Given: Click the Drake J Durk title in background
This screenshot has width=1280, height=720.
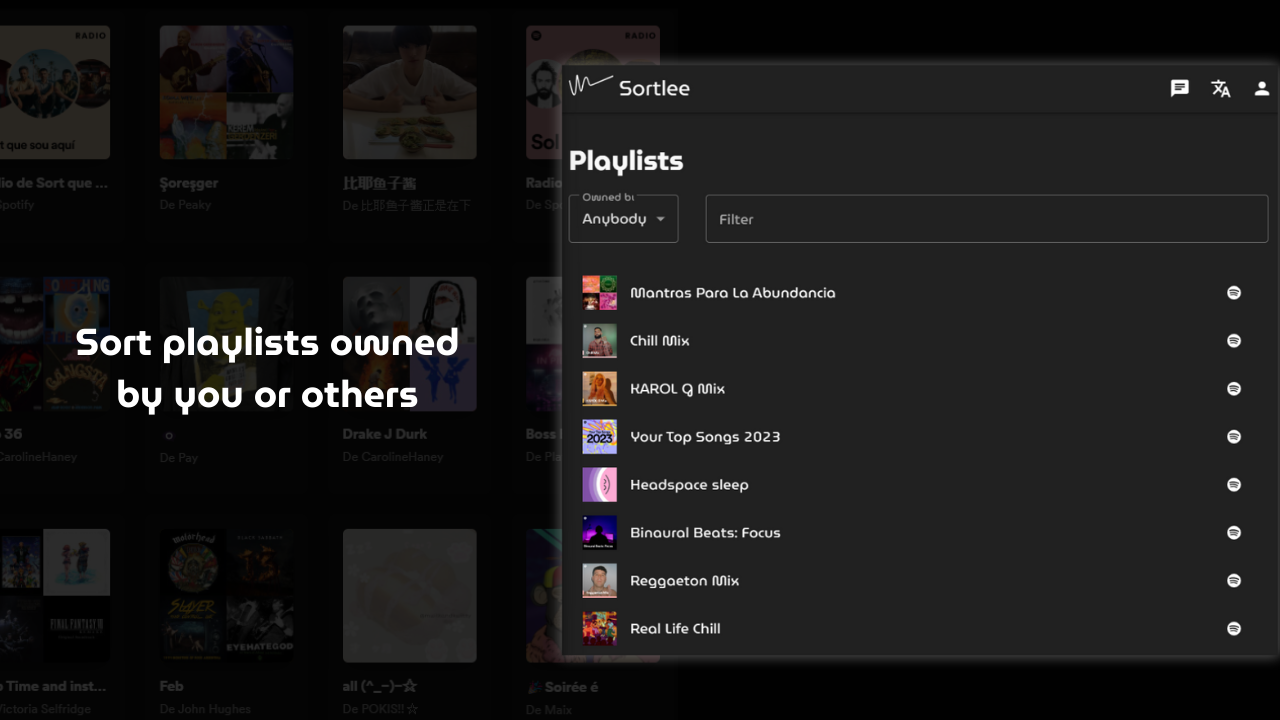Looking at the screenshot, I should pyautogui.click(x=384, y=434).
